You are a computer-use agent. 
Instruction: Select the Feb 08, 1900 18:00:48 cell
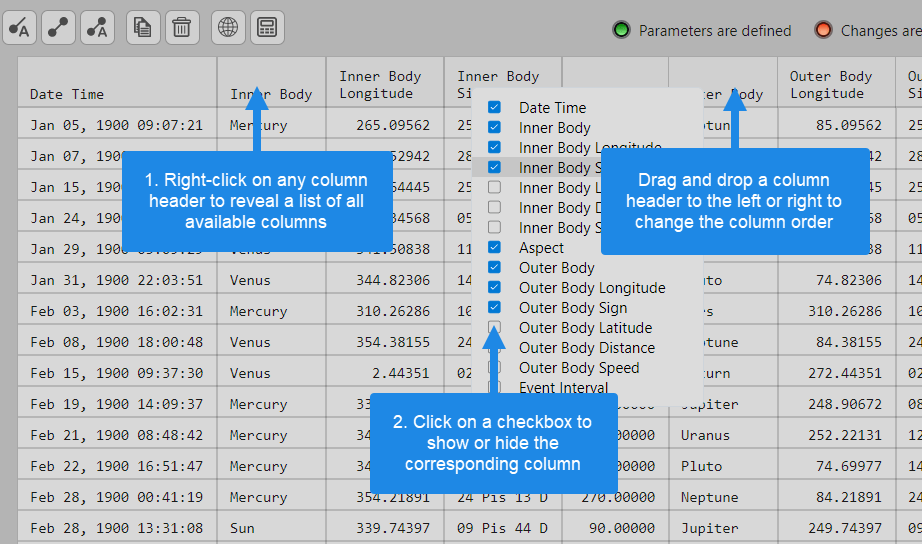click(x=117, y=340)
